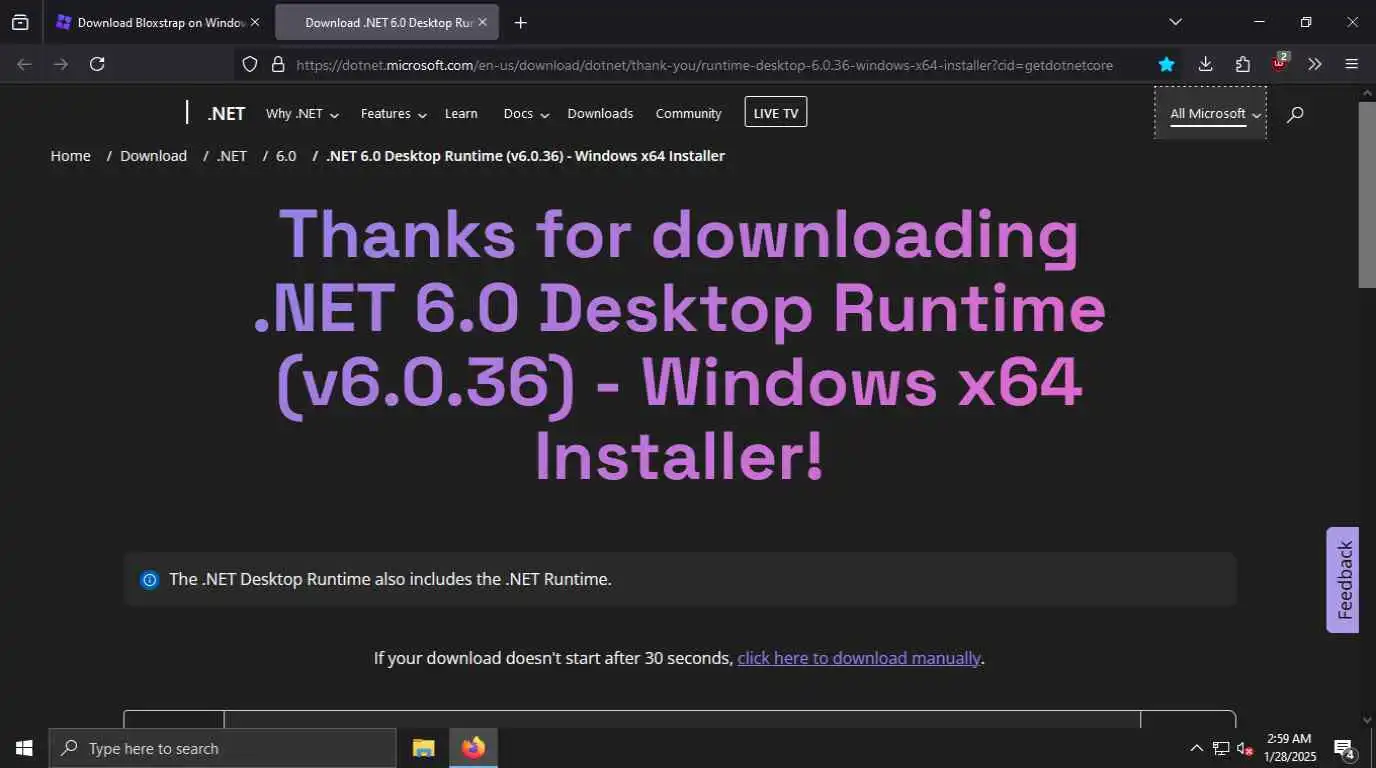The height and width of the screenshot is (768, 1376).
Task: Click here to download manually link
Action: [858, 658]
